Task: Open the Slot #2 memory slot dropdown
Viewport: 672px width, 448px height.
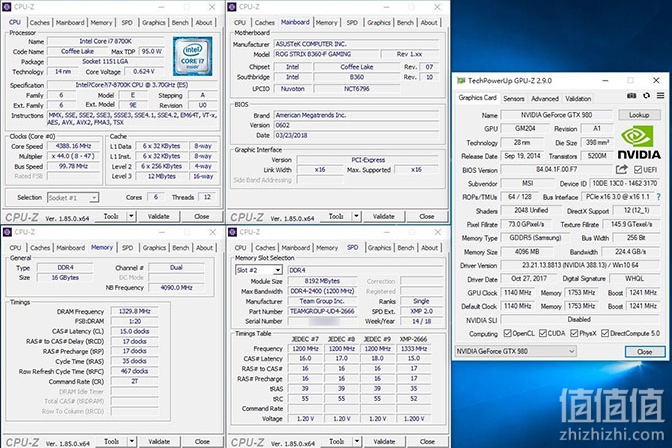Action: pyautogui.click(x=259, y=270)
